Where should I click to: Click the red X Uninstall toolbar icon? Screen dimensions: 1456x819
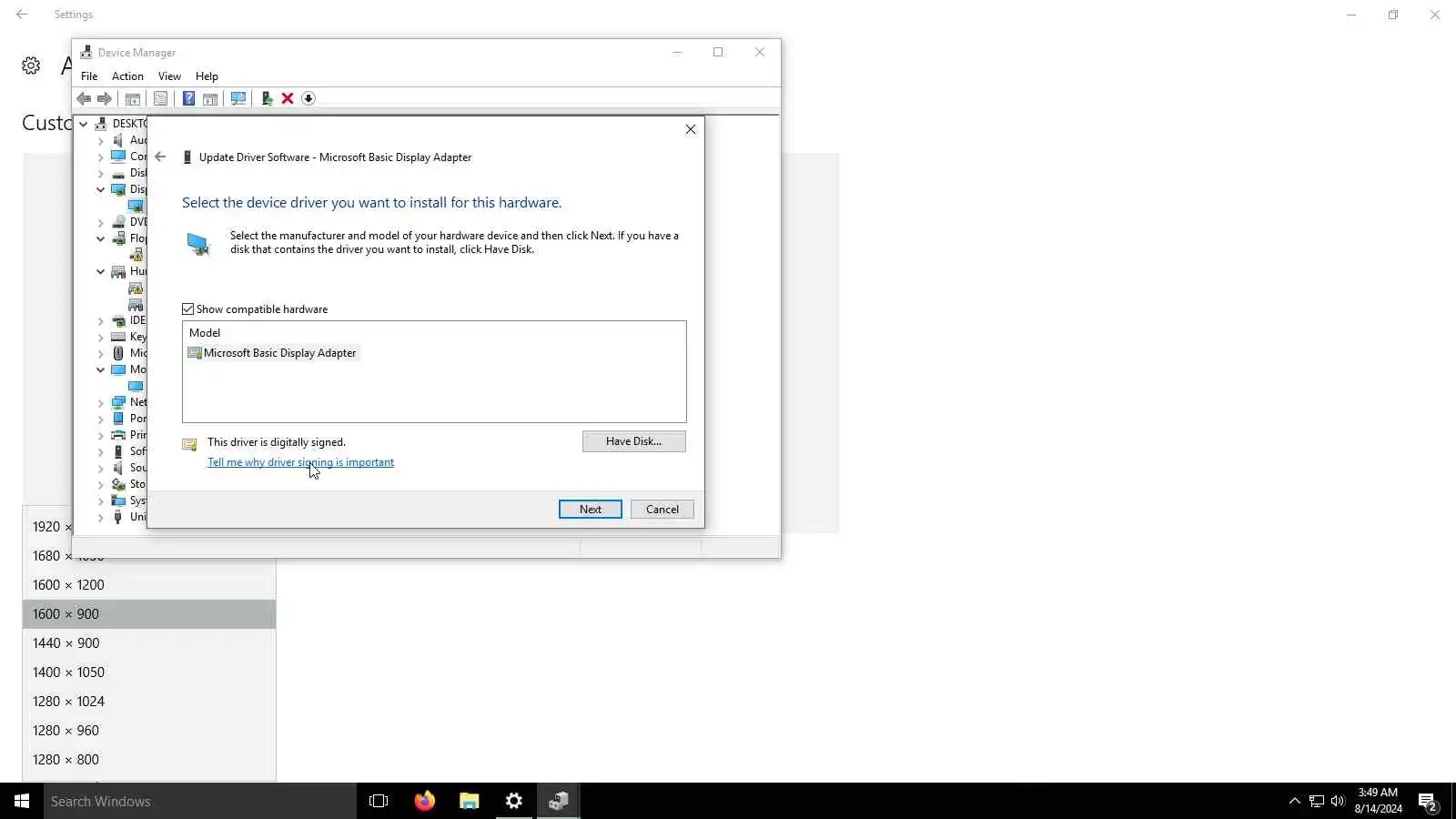click(288, 98)
